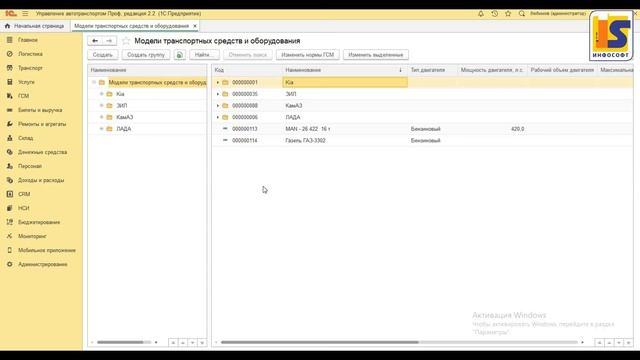Expand ЗИЛ node in left tree

pyautogui.click(x=102, y=105)
